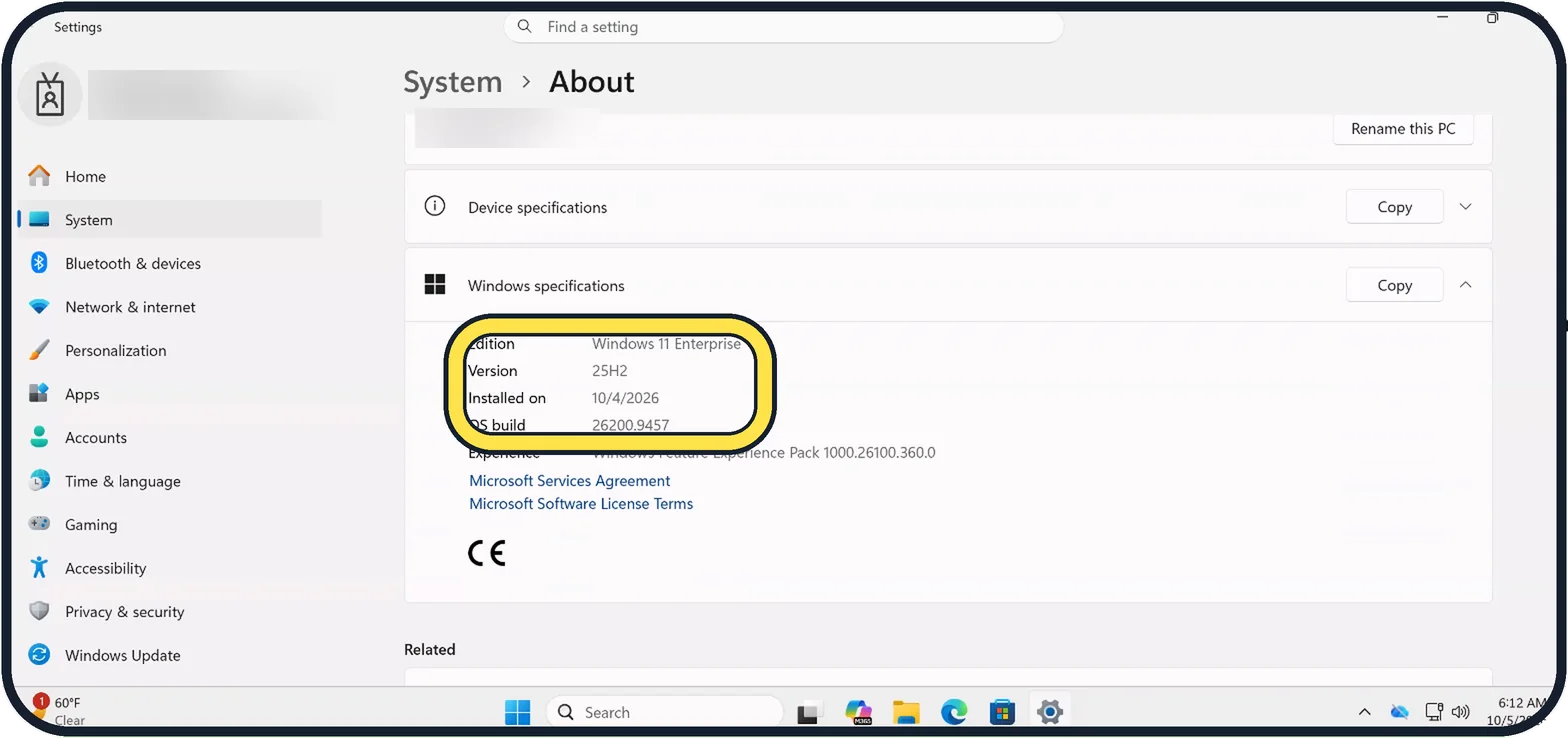Show hidden system tray icons
Viewport: 1568px width, 738px height.
point(1364,712)
